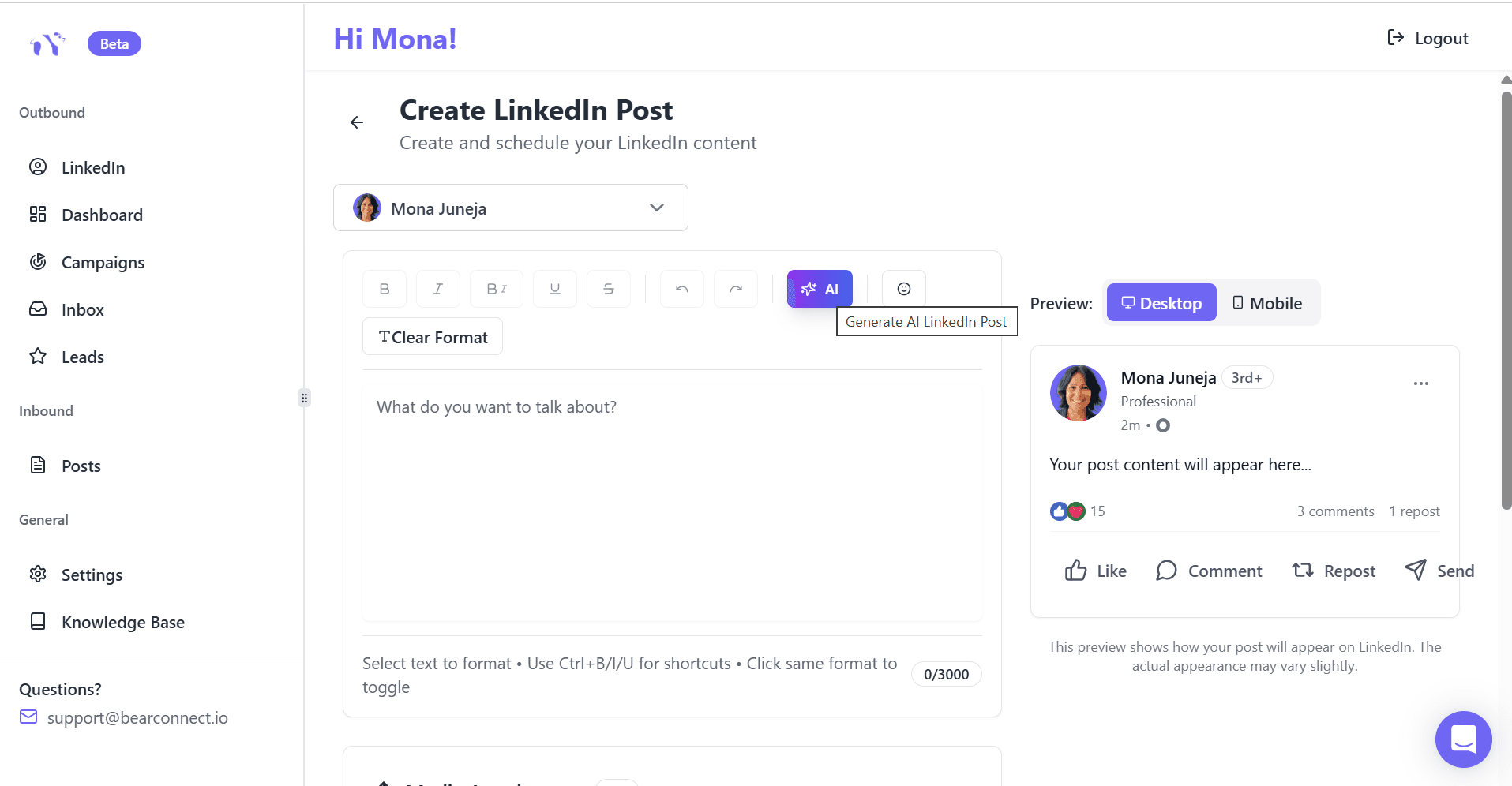Screen dimensions: 1512x786
Task: Select Desktop preview mode
Action: tap(1161, 302)
